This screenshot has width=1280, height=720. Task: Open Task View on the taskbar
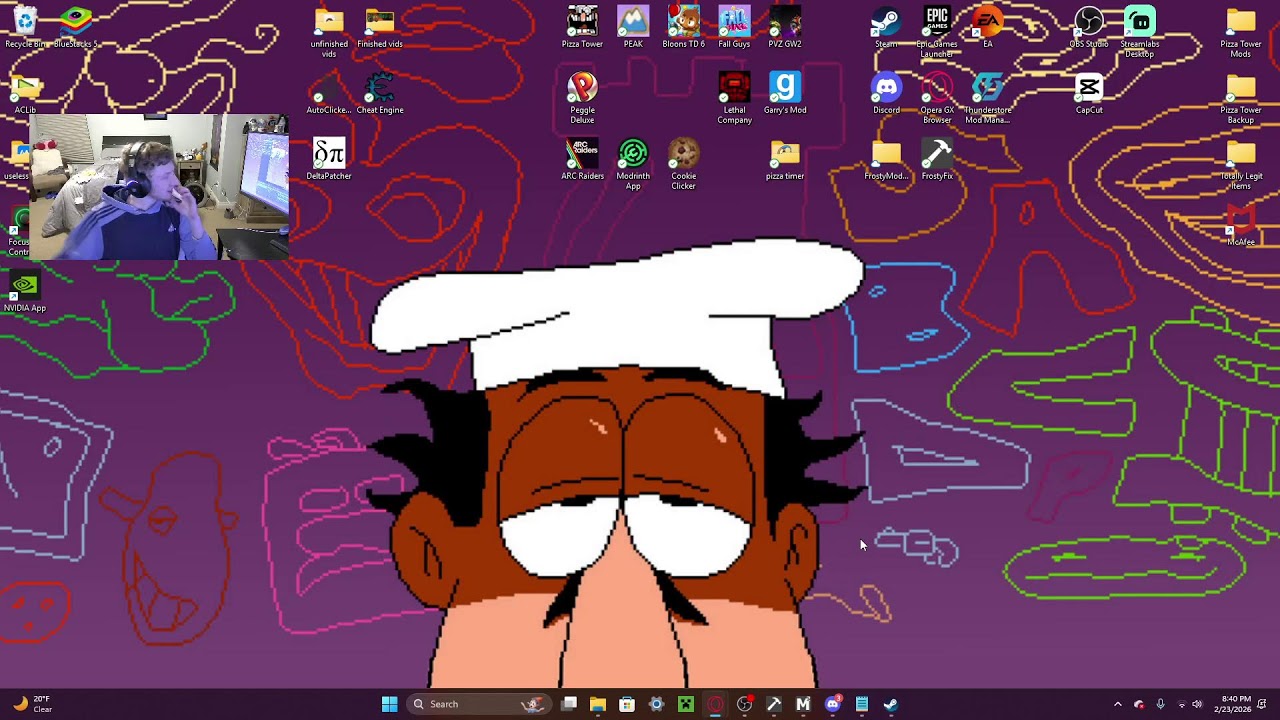click(x=569, y=704)
